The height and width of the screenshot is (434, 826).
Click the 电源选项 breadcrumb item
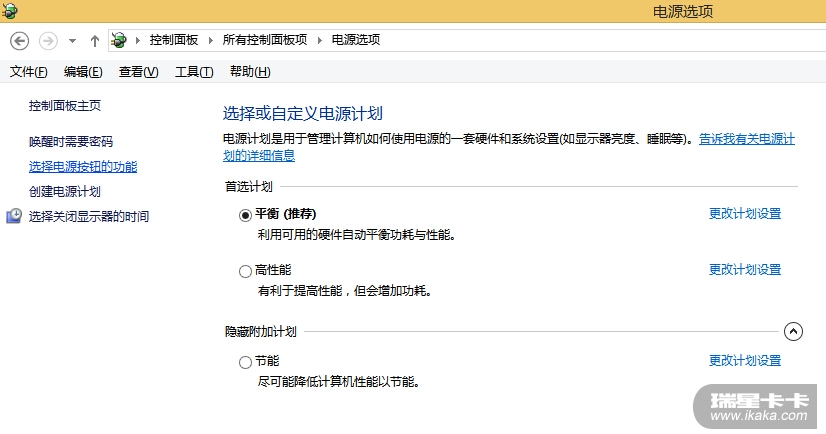coord(356,40)
